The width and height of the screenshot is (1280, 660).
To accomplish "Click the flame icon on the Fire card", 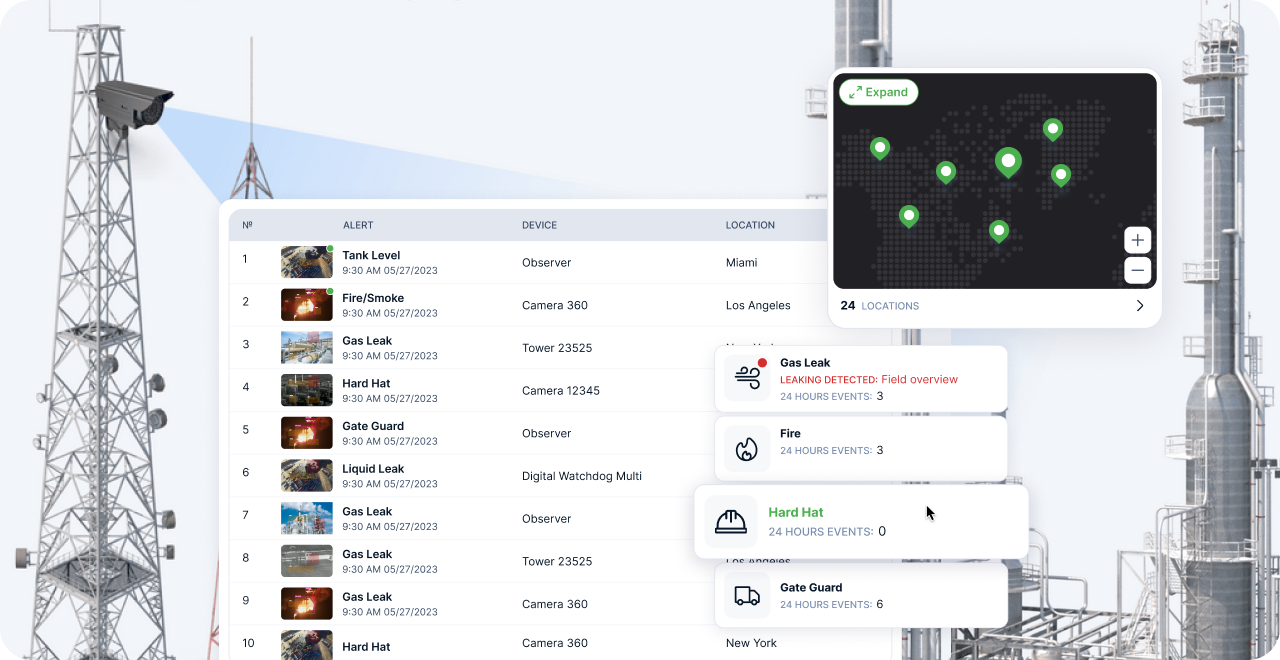I will 745,448.
